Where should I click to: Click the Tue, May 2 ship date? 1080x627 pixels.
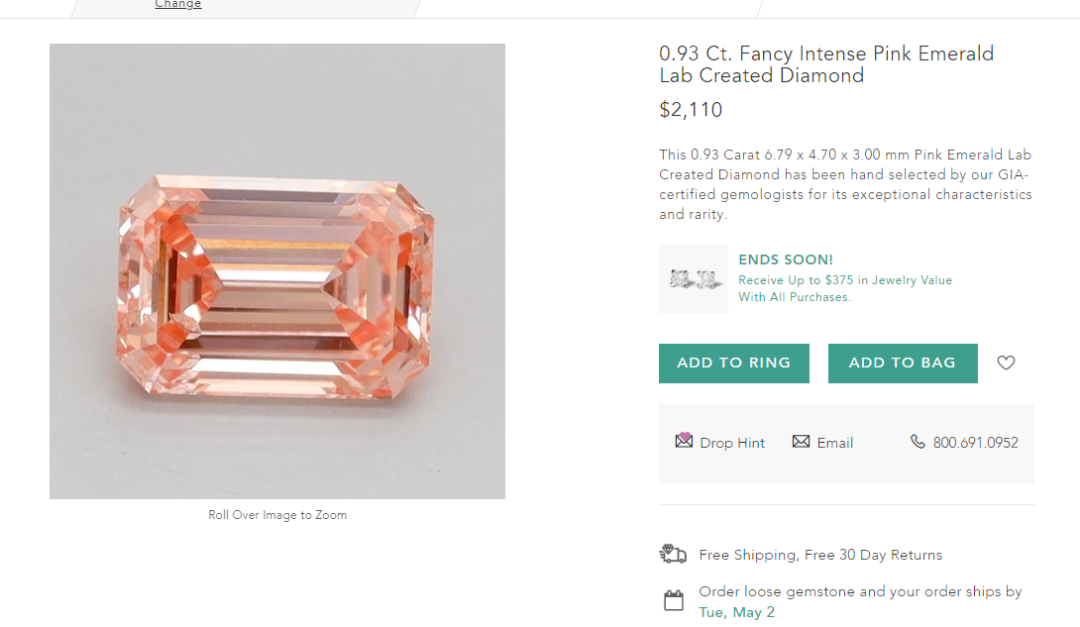[x=736, y=612]
